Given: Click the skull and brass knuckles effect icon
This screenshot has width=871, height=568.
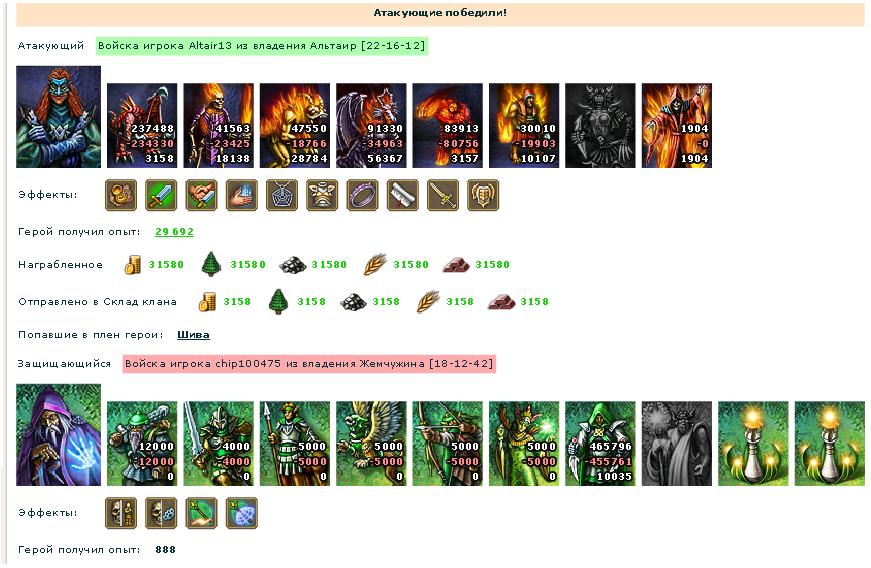Looking at the screenshot, I should tap(161, 513).
